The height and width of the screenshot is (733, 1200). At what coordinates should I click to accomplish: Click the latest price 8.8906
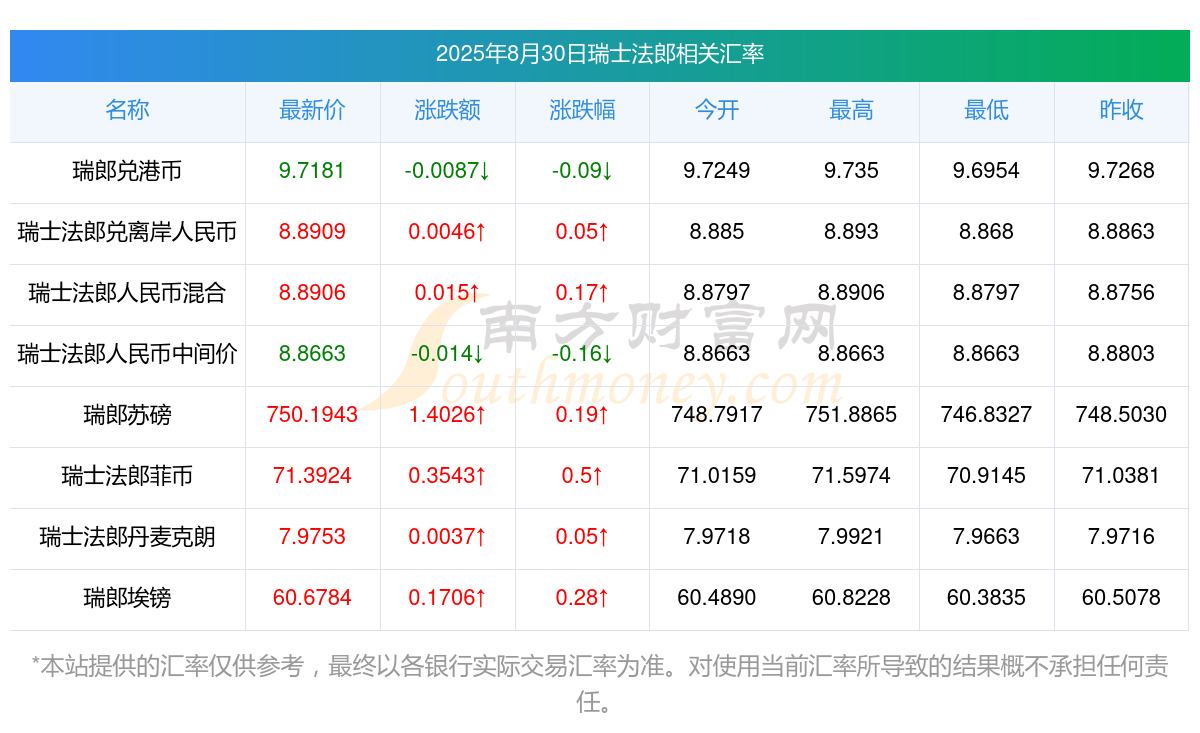pos(312,293)
